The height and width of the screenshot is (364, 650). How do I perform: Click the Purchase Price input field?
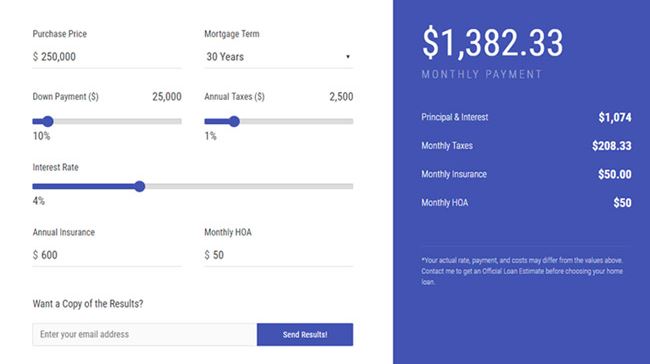pos(107,57)
